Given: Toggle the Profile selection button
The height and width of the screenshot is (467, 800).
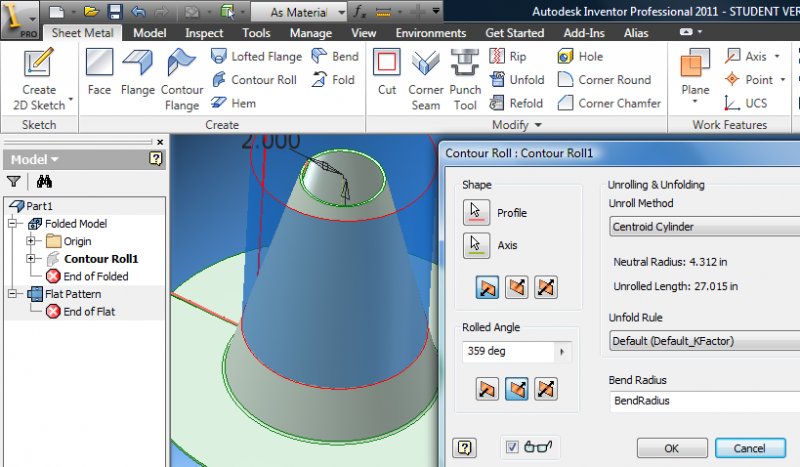Looking at the screenshot, I should (x=476, y=212).
